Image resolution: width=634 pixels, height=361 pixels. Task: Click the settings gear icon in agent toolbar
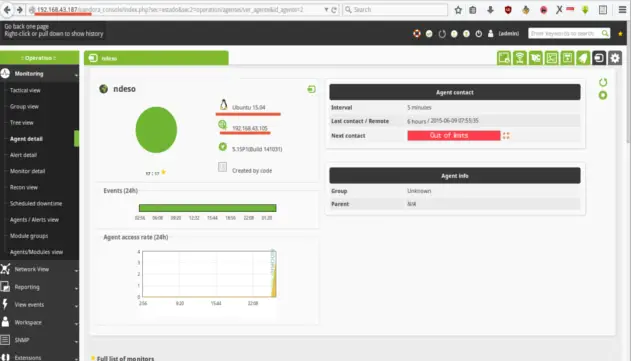click(x=615, y=58)
